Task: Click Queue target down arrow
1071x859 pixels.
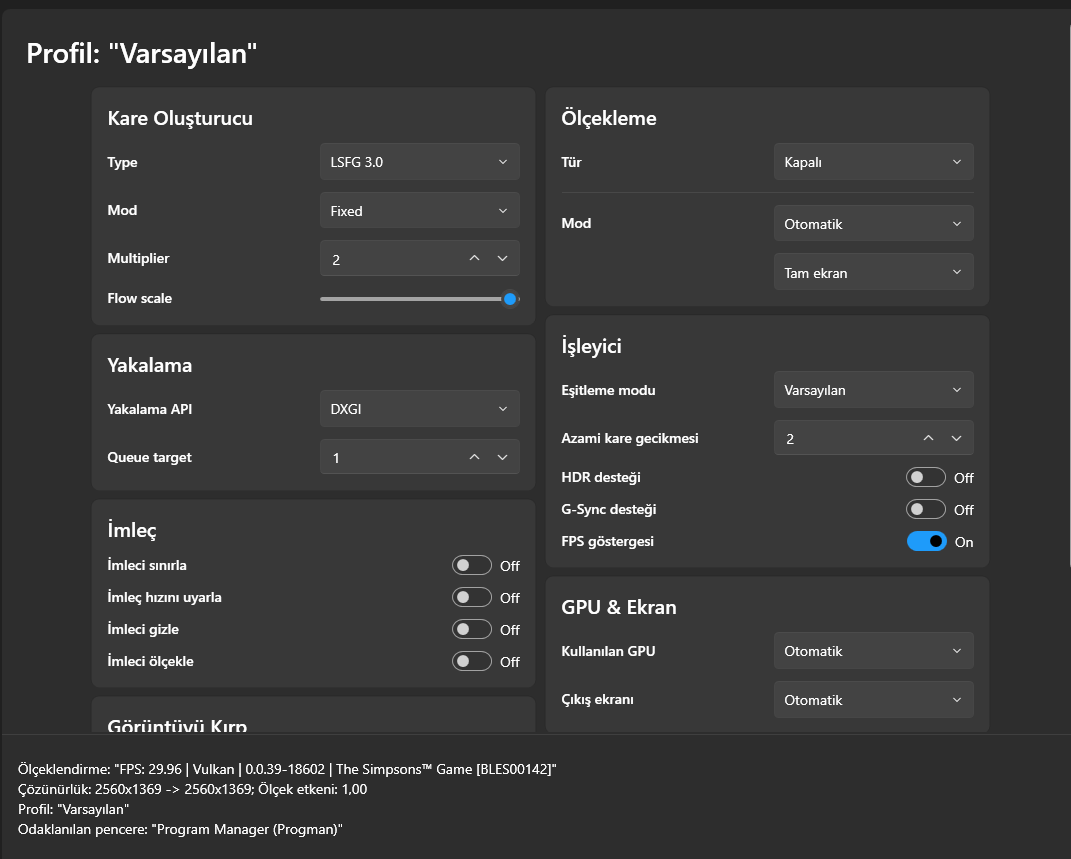Action: [x=502, y=458]
